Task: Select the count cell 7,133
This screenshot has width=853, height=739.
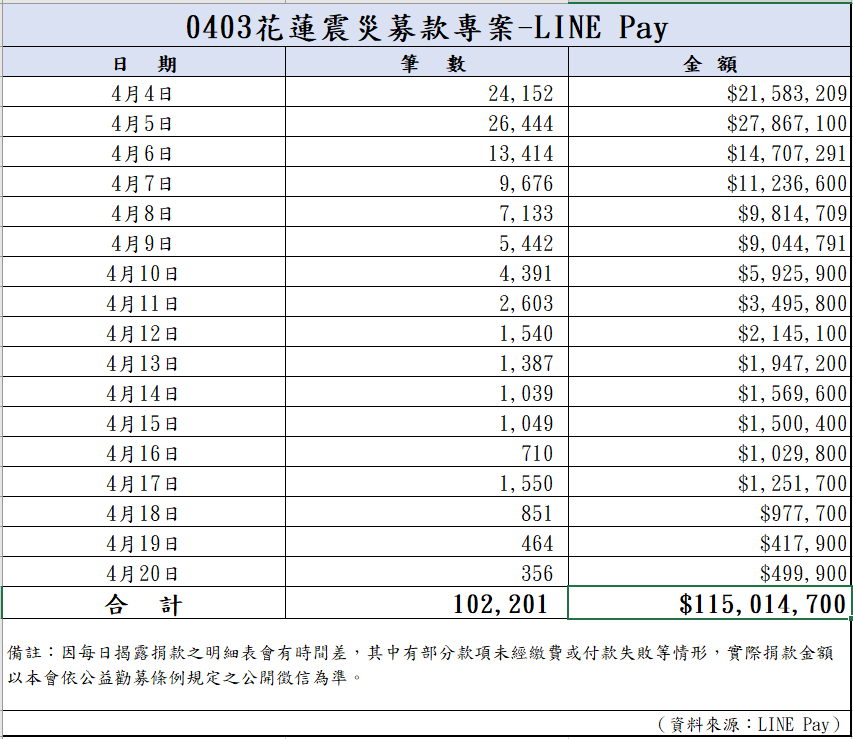Action: 427,212
